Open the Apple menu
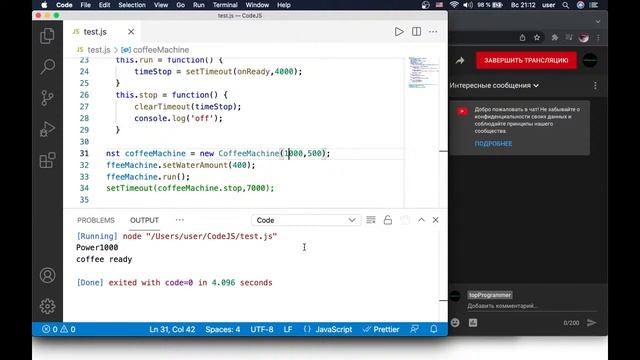This screenshot has width=640, height=360. 44,5
